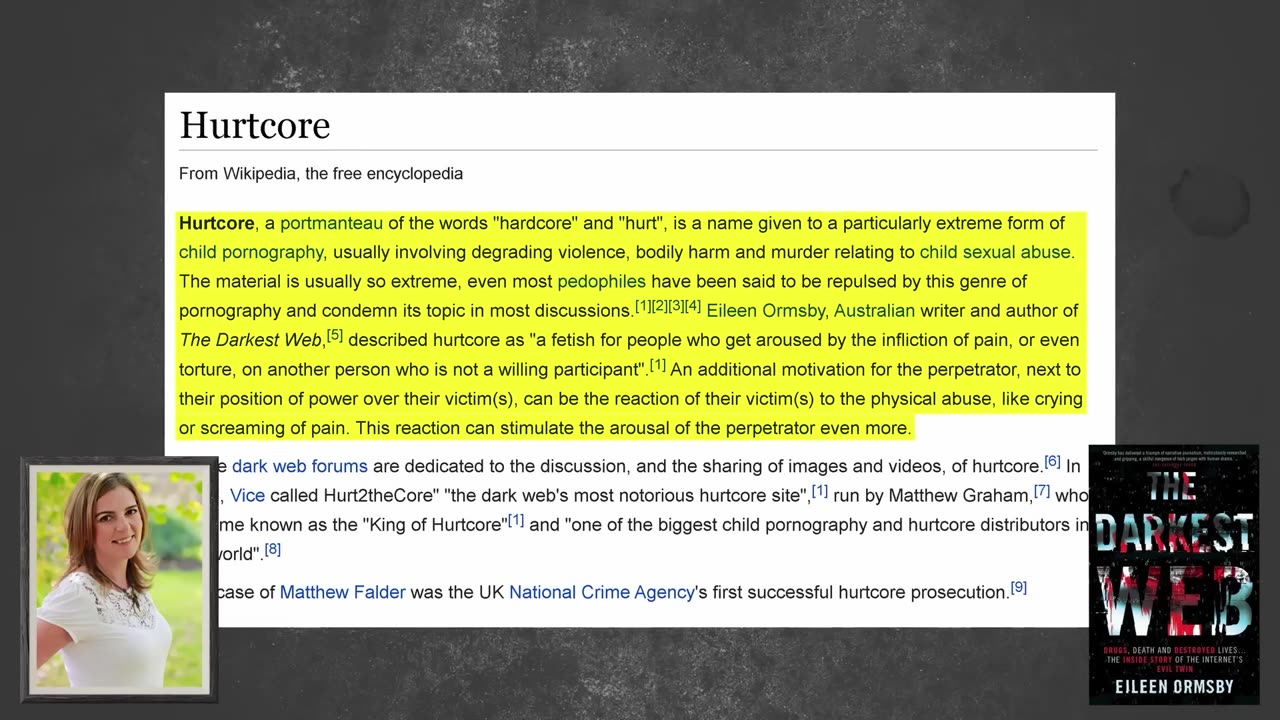Follow the child sexual abuse link
The image size is (1280, 720).
click(995, 252)
